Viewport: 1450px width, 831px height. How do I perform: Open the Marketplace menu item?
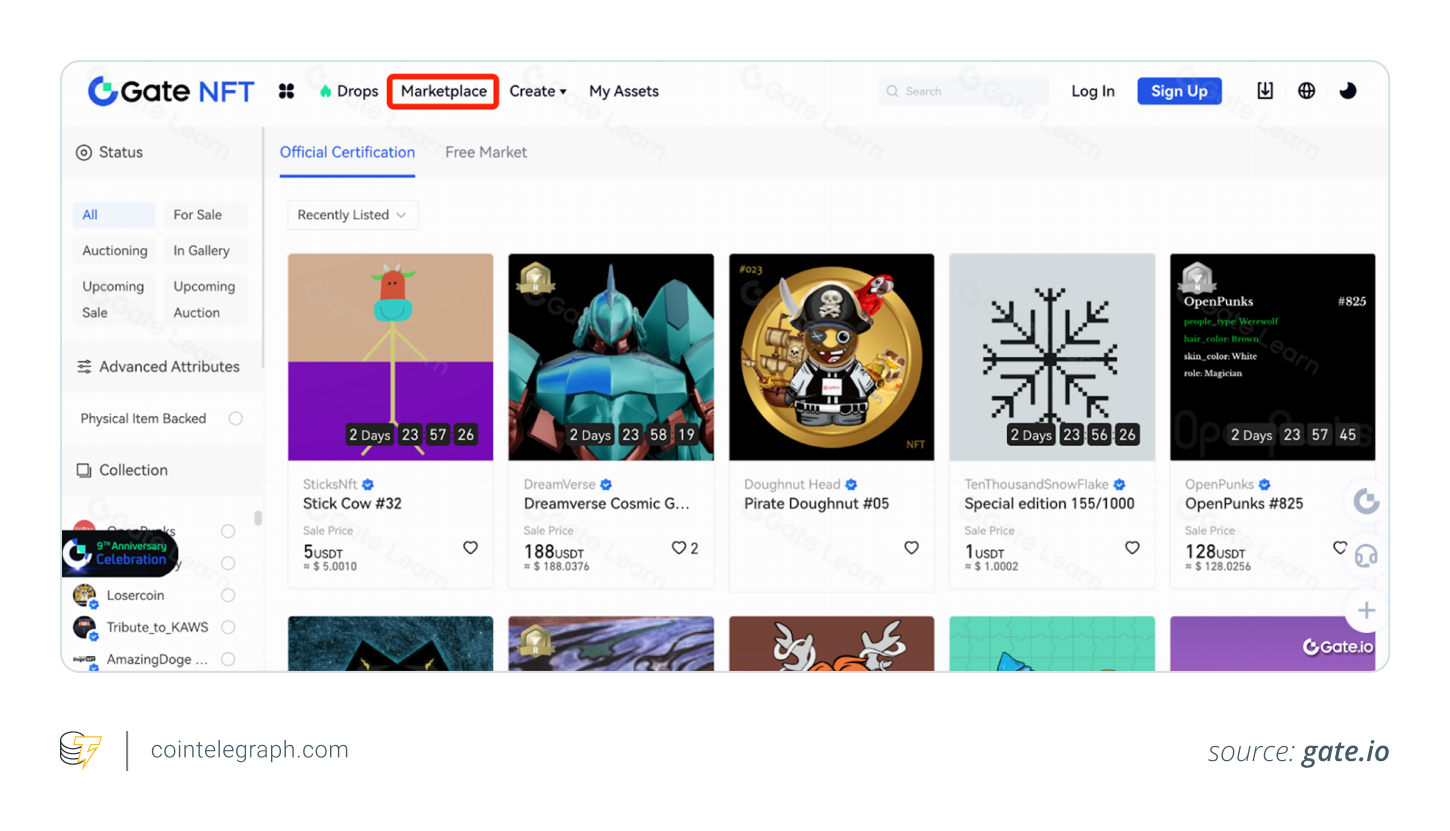444,91
